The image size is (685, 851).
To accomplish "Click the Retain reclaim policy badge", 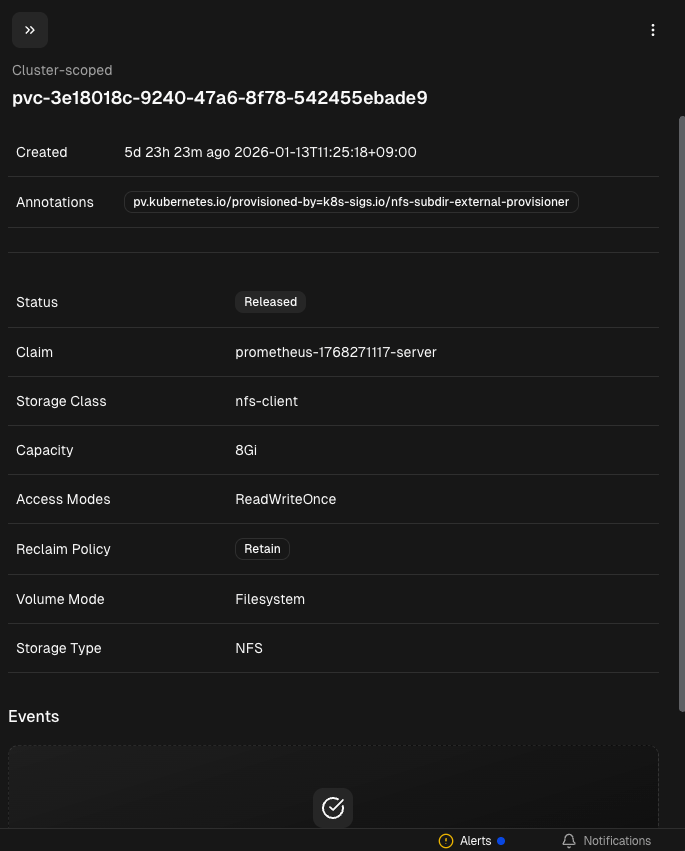I will (262, 549).
